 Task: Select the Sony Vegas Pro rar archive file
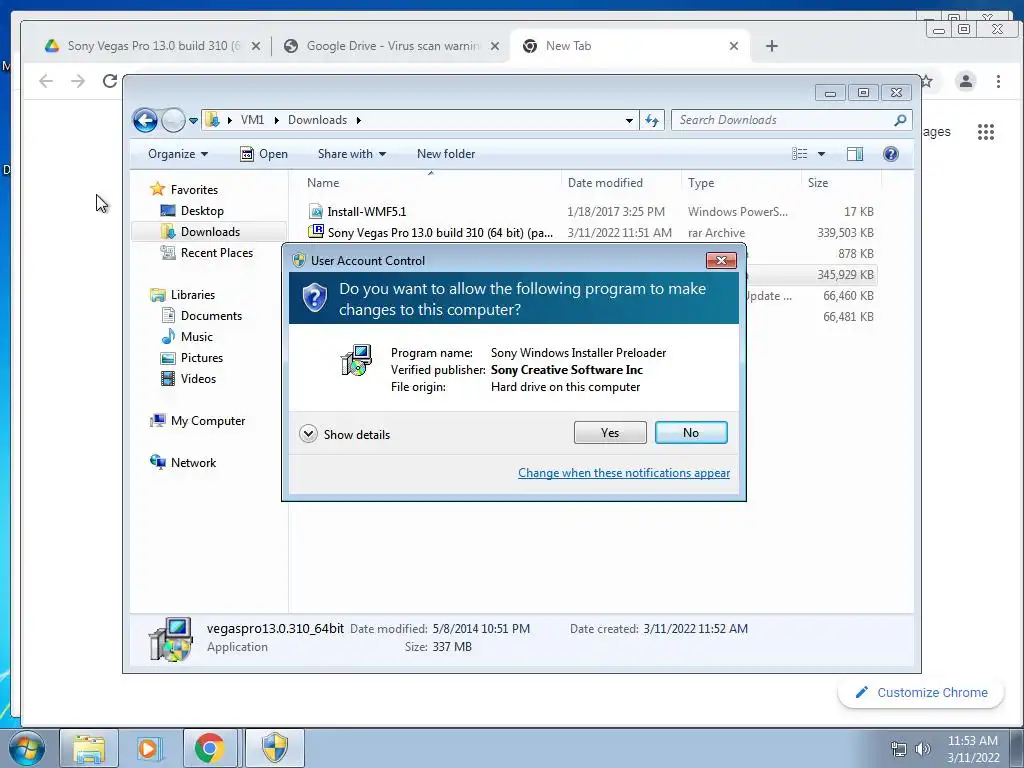pos(440,232)
